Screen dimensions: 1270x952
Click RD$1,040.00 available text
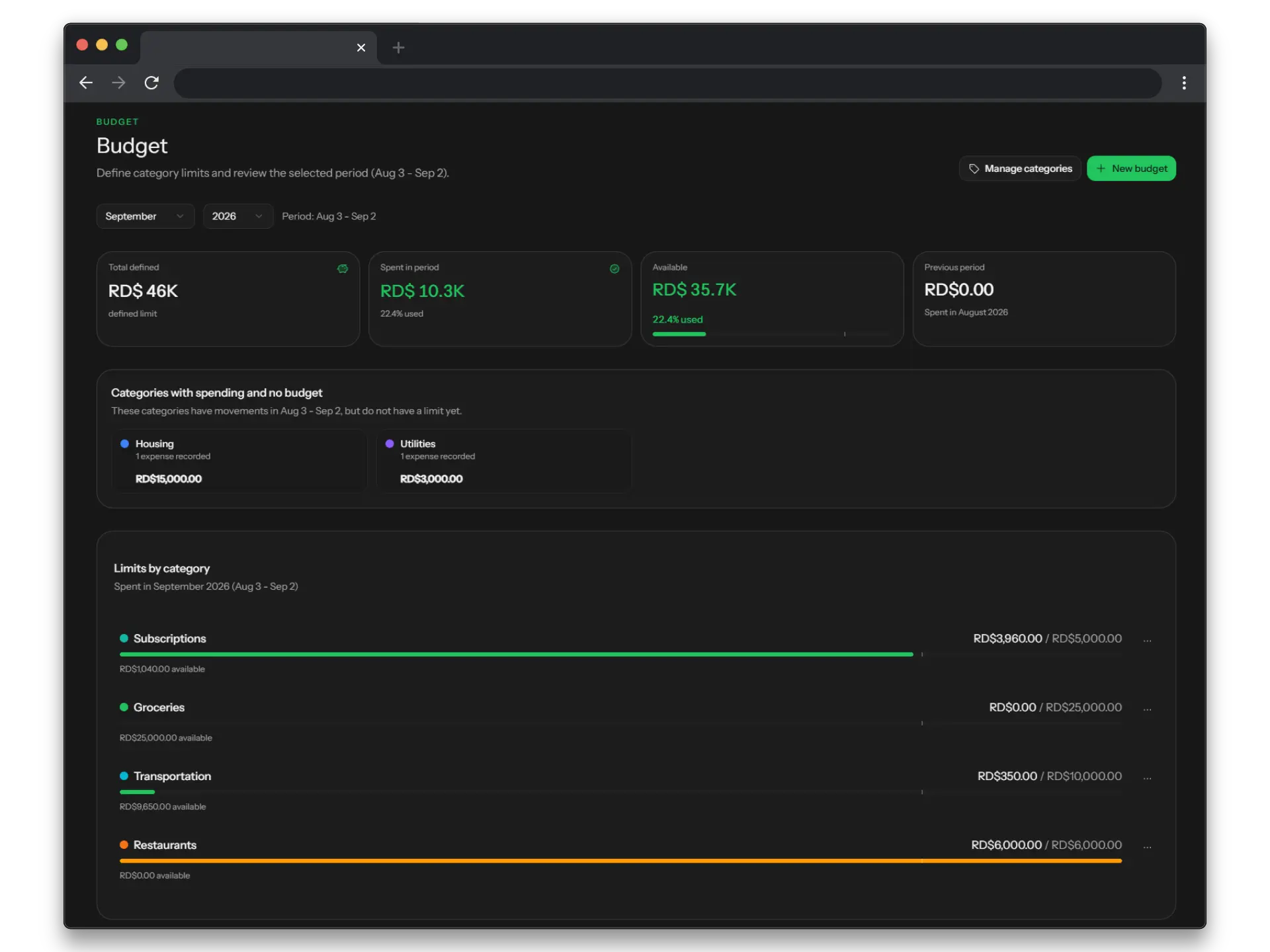(162, 669)
